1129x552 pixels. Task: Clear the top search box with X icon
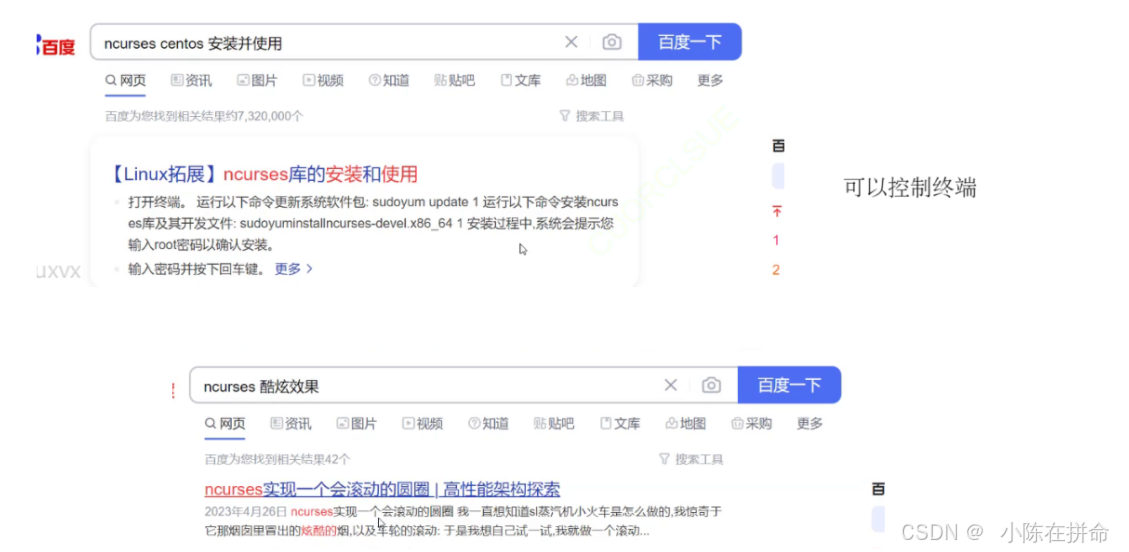[571, 42]
